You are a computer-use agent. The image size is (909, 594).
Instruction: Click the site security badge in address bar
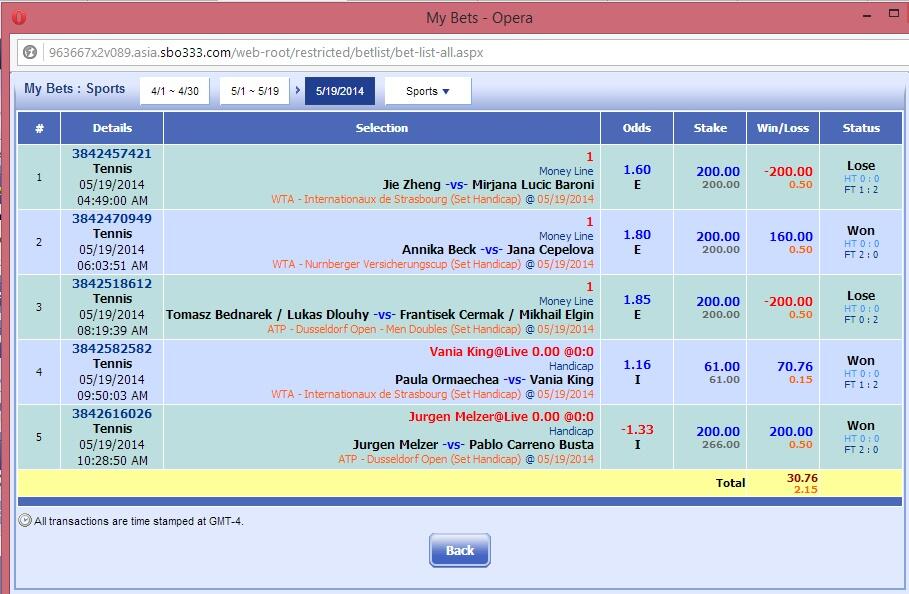pos(30,52)
